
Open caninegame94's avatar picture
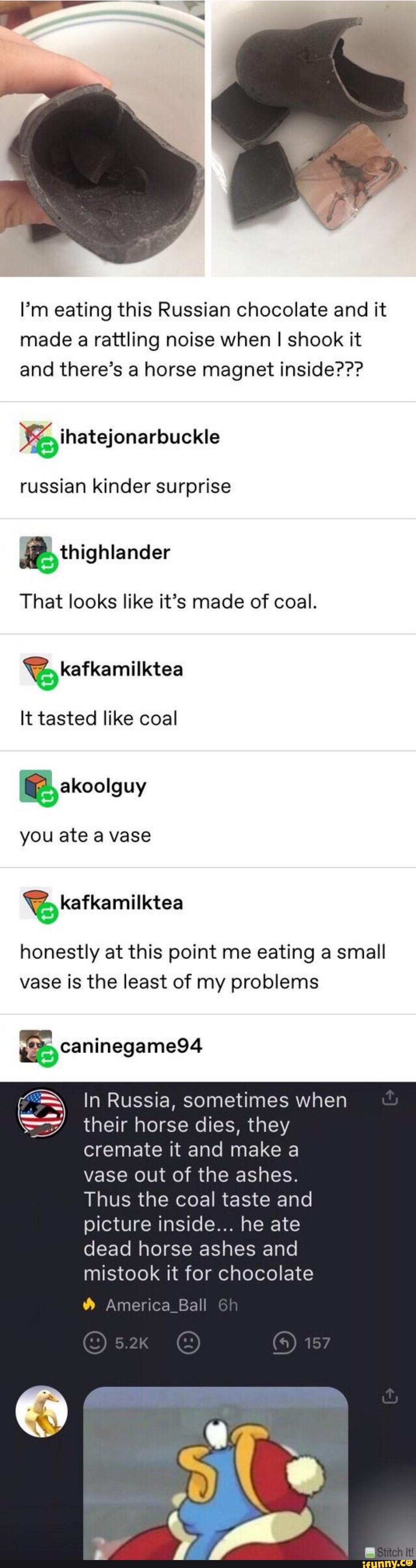36,1046
